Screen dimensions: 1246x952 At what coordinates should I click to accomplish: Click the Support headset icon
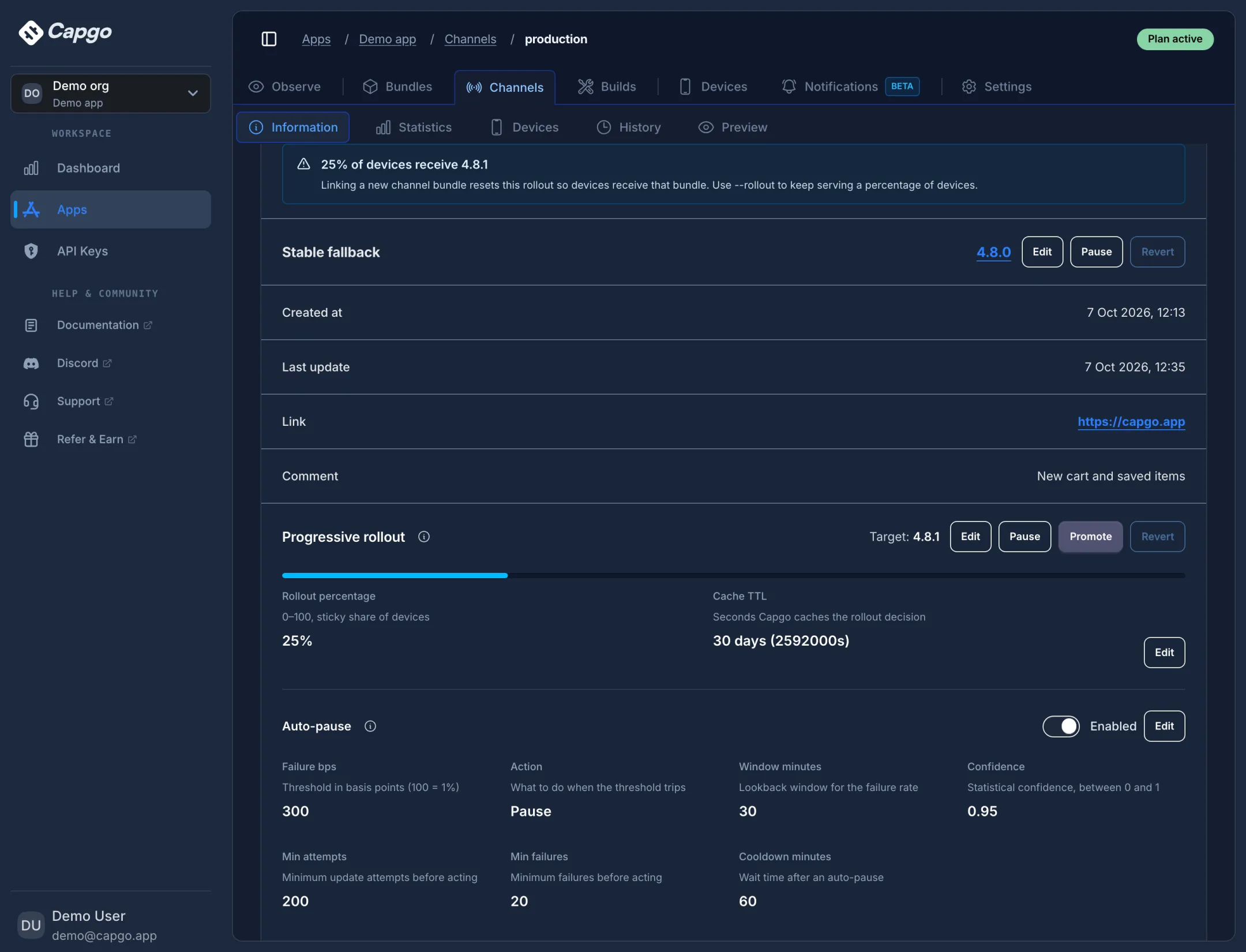click(x=31, y=402)
